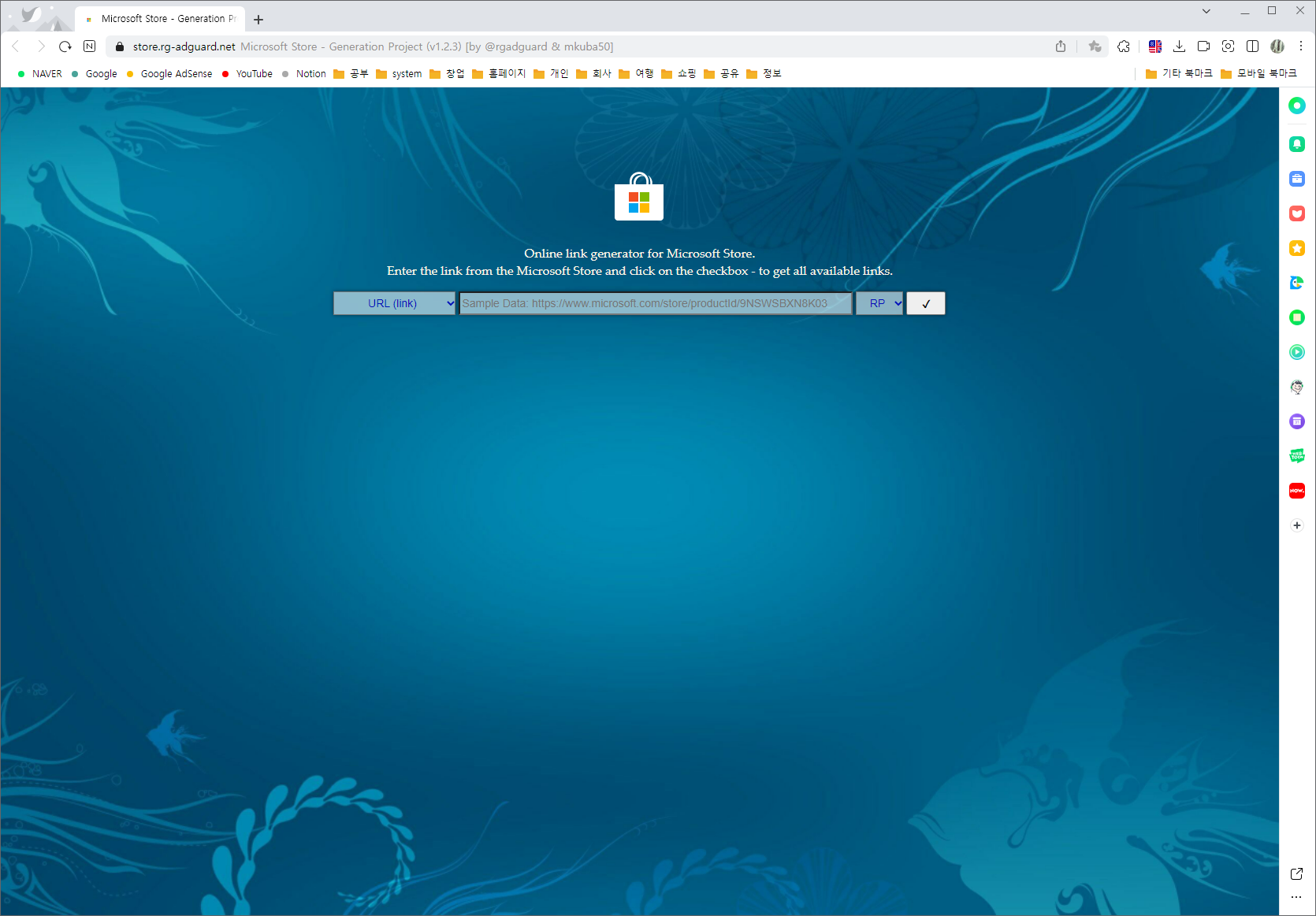Open the 쇼핑 bookmark folder
Image resolution: width=1316 pixels, height=916 pixels.
tap(678, 73)
